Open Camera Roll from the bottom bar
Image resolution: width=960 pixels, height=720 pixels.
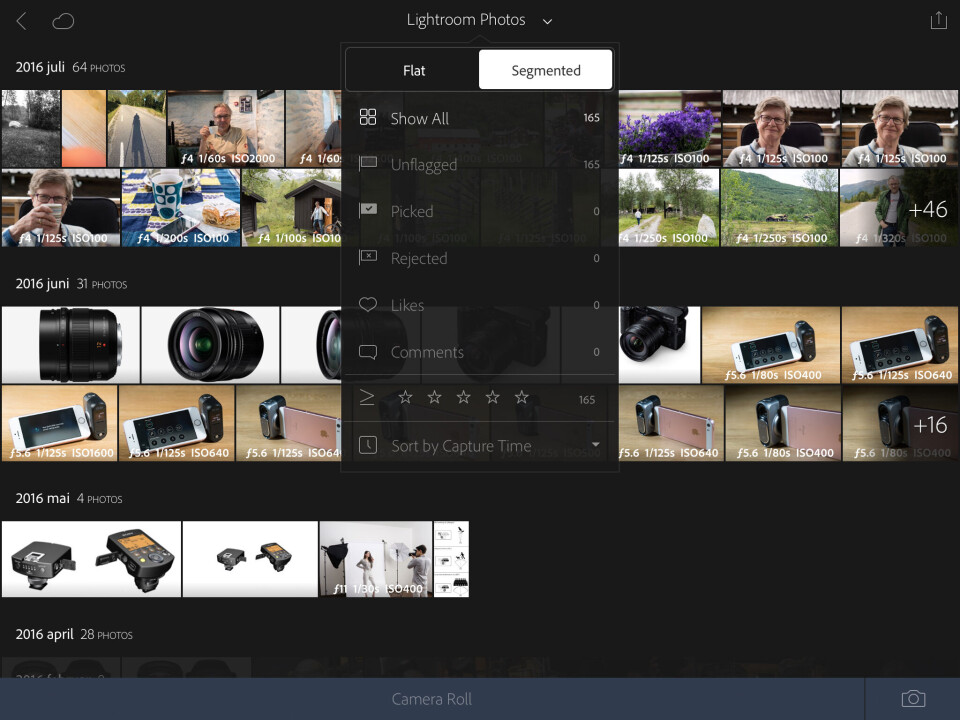point(432,699)
